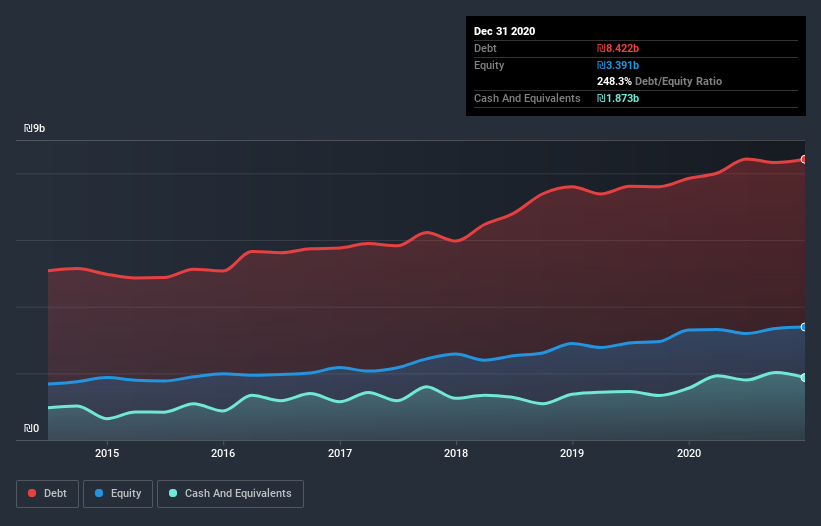Select the teal Cash endpoint marker
The height and width of the screenshot is (526, 821).
tap(804, 377)
